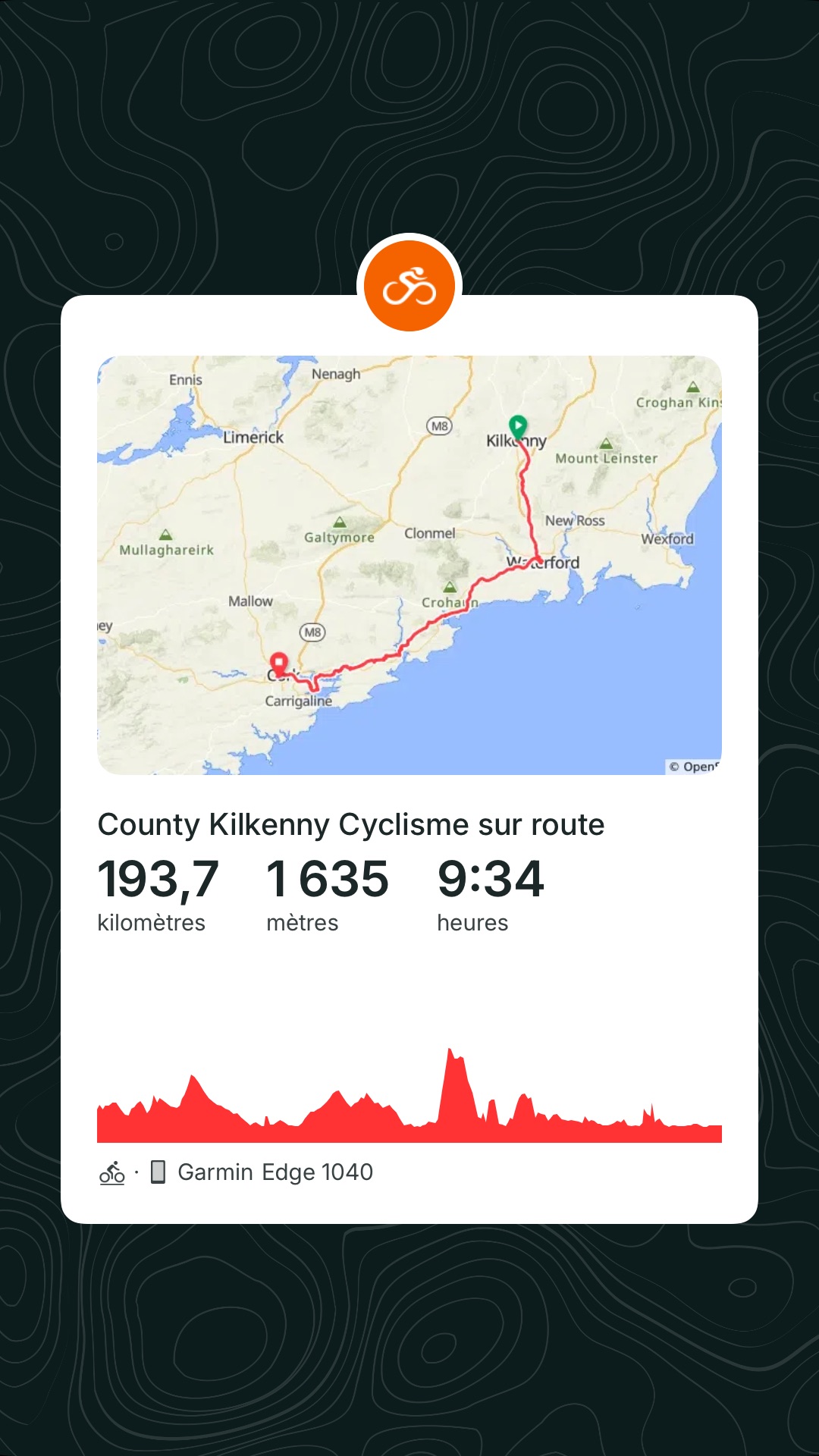
Task: Open the County Kilkenny Cyclisme sur route title
Action: pos(351,824)
